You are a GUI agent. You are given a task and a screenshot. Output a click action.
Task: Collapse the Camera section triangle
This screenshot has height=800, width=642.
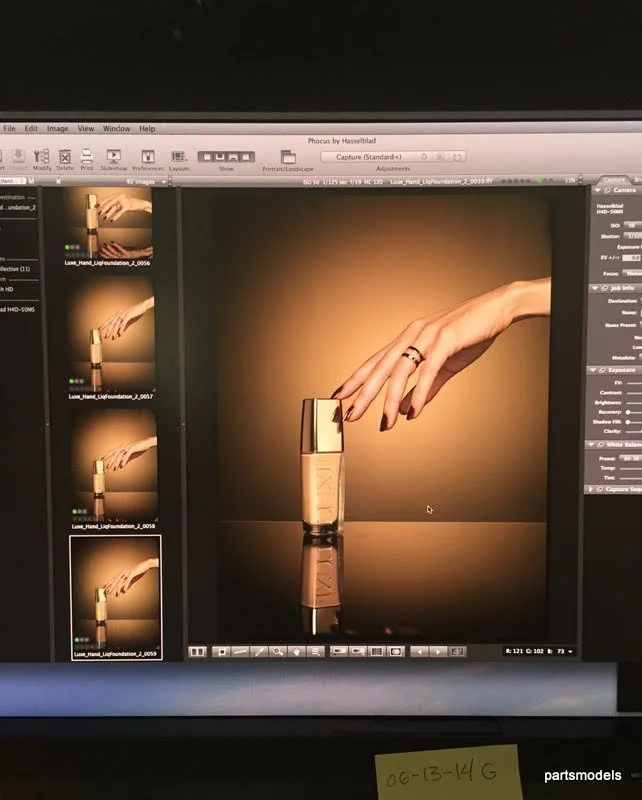click(598, 190)
